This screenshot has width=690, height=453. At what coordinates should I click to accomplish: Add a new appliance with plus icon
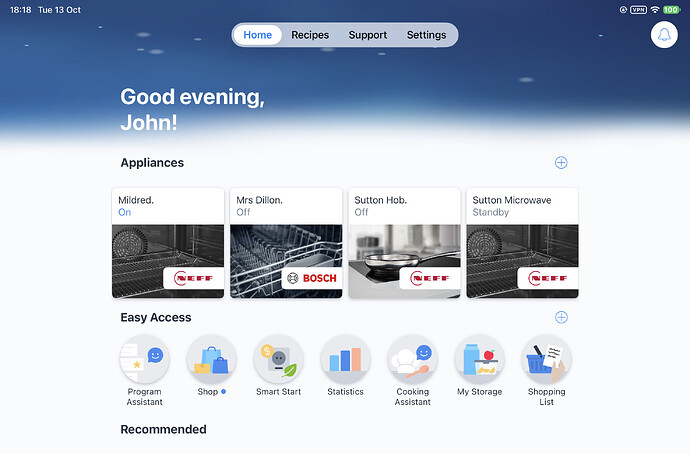click(x=561, y=162)
